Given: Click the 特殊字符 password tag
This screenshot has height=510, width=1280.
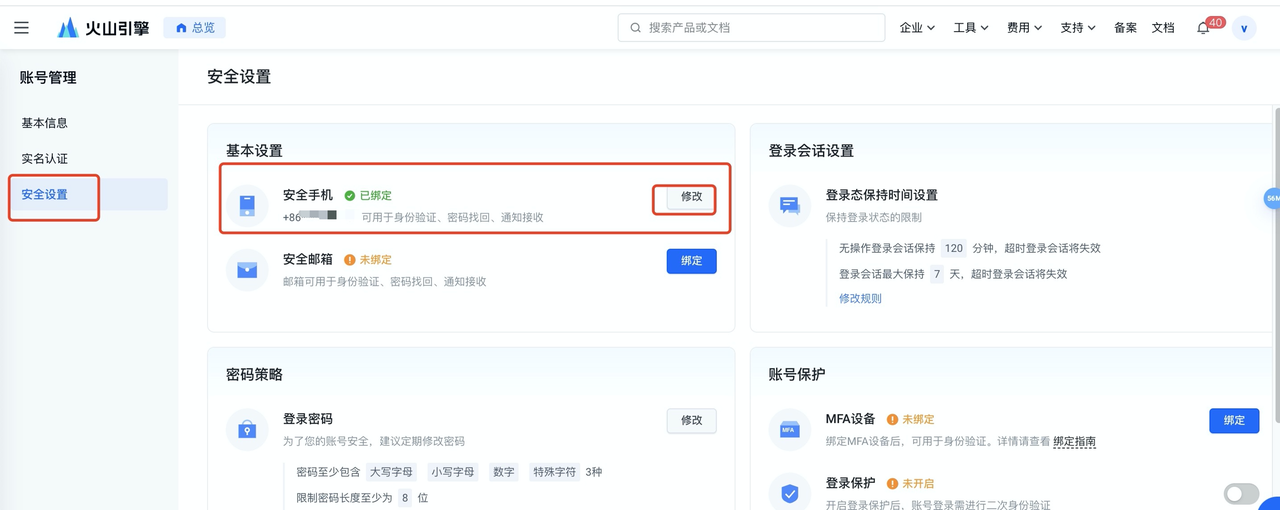Looking at the screenshot, I should (555, 472).
